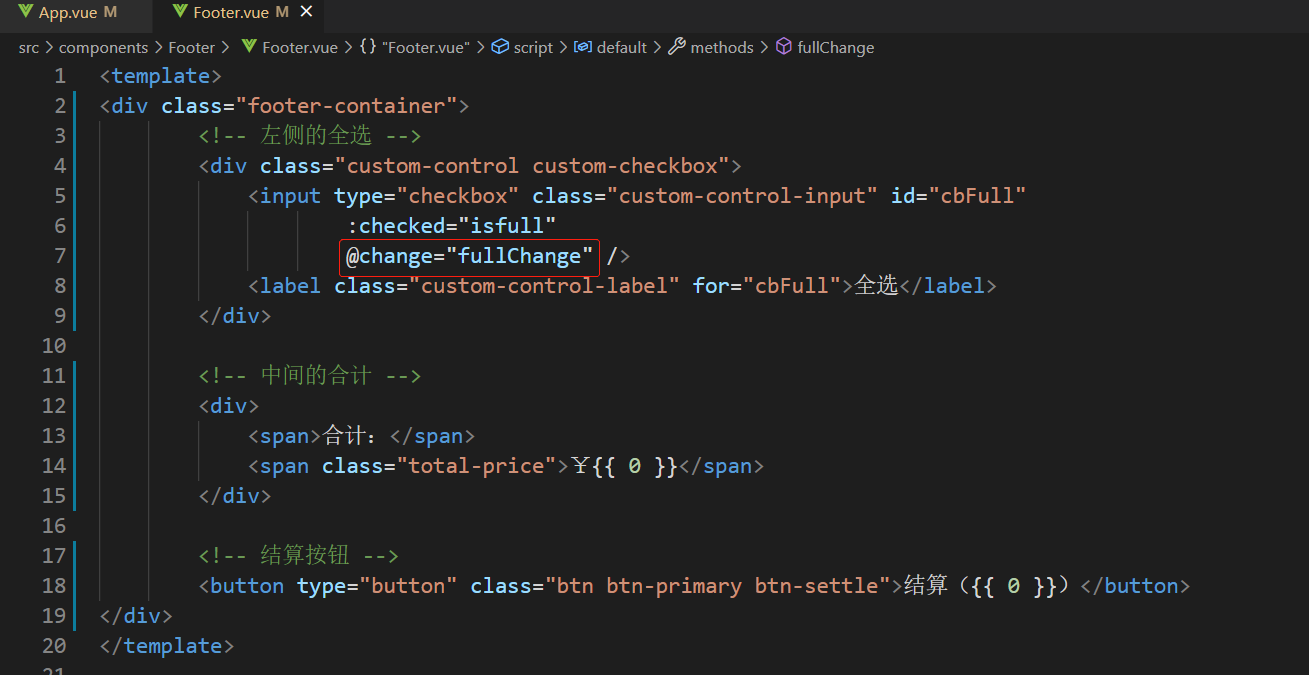The image size is (1309, 675).
Task: Click line number 14 in the gutter
Action: pyautogui.click(x=54, y=466)
